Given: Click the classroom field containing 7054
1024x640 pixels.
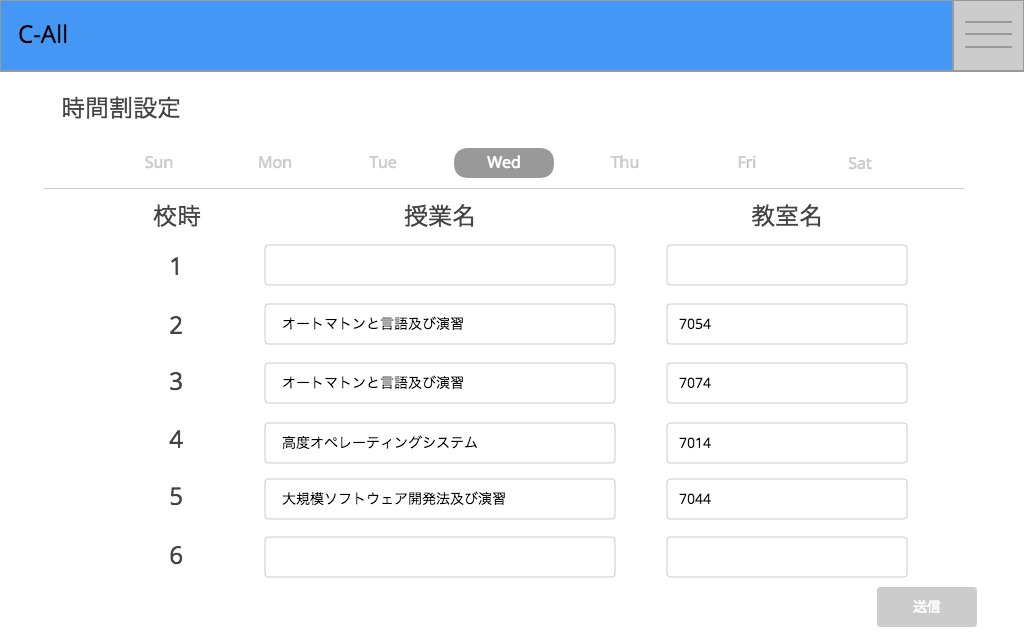Looking at the screenshot, I should tap(786, 323).
